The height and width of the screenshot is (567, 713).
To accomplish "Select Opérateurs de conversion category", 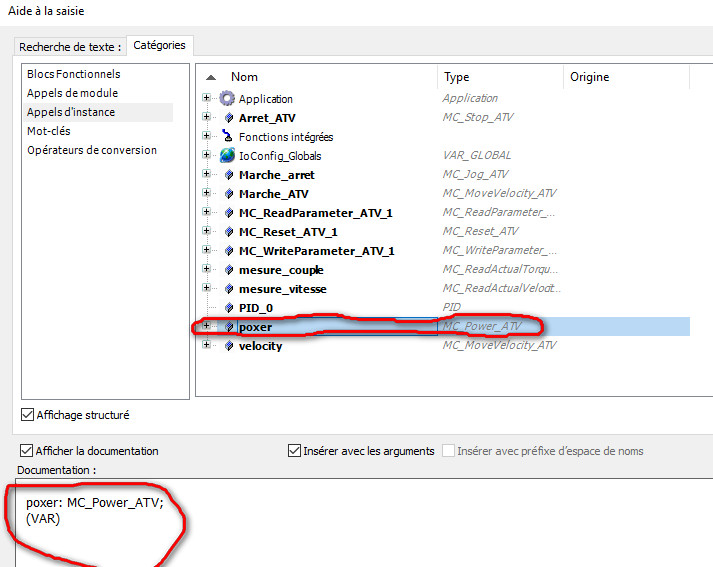I will click(x=91, y=150).
